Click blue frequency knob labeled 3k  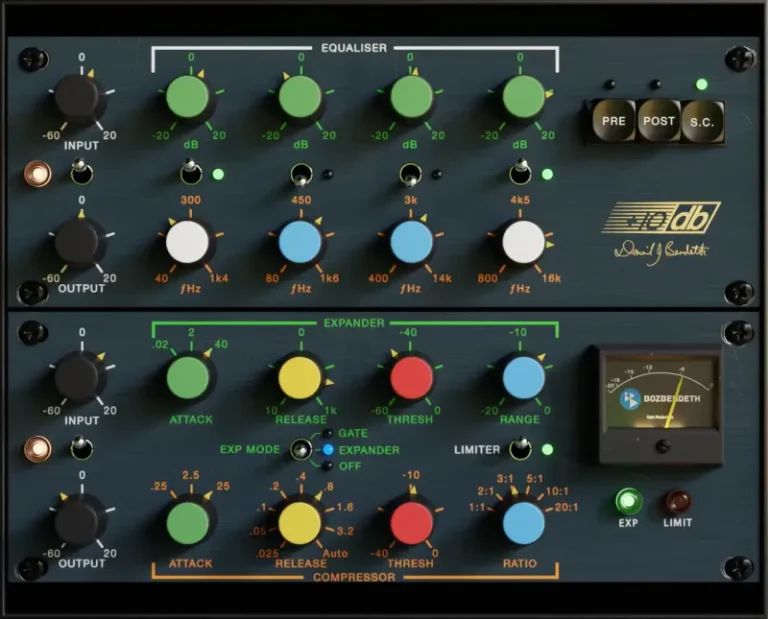411,242
